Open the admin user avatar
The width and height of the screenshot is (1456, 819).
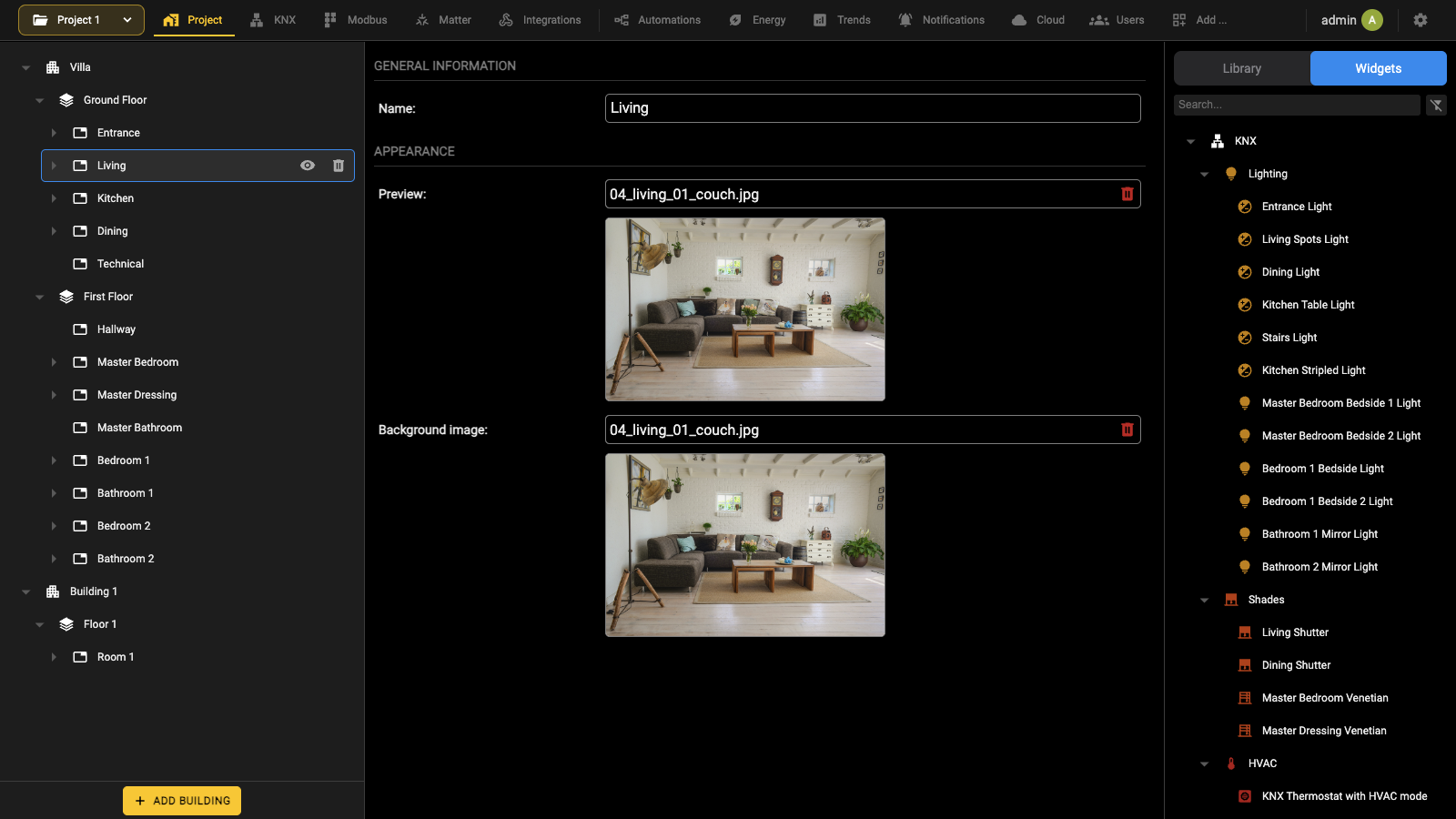pos(1372,20)
